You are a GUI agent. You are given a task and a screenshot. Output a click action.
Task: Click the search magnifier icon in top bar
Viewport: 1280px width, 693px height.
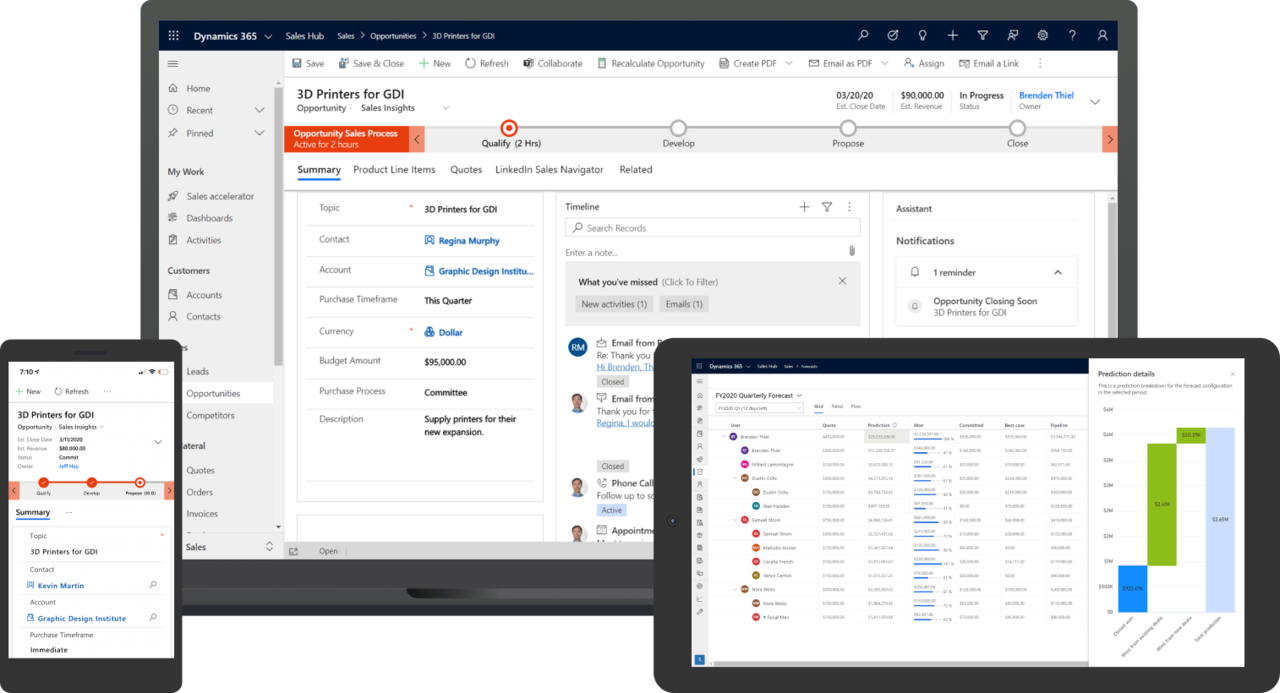(863, 35)
